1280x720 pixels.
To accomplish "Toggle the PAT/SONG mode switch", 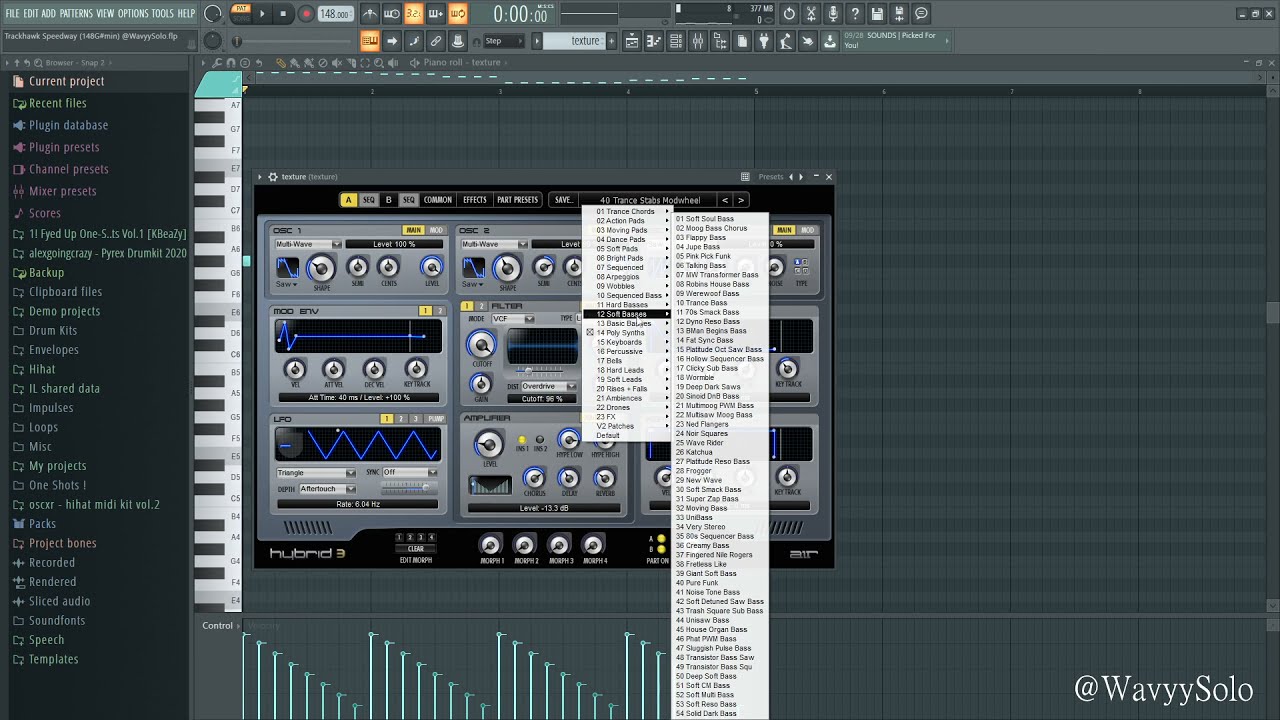I will [x=240, y=13].
